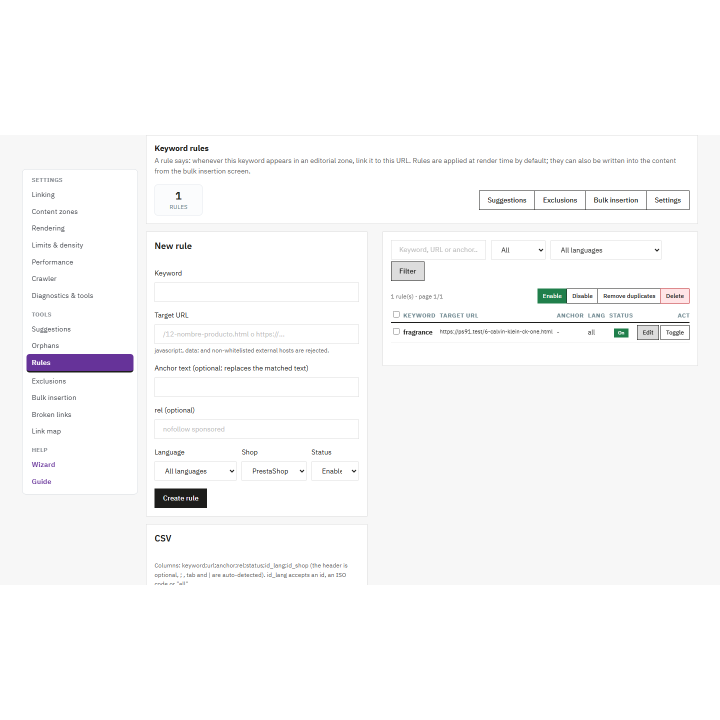Click the '1 rule(s) - page 1/1' text
720x720 pixels.
pos(416,297)
